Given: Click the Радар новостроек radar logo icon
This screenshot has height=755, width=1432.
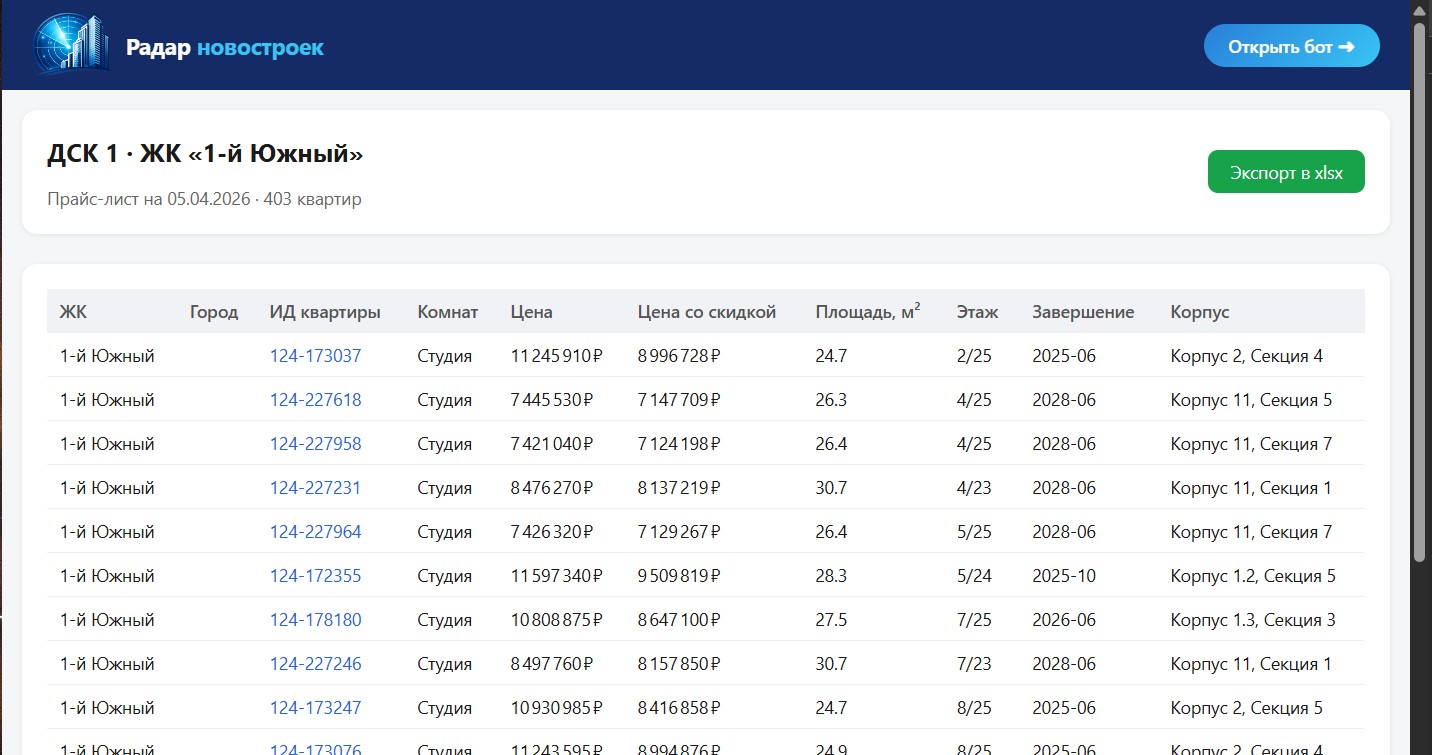Looking at the screenshot, I should tap(70, 45).
